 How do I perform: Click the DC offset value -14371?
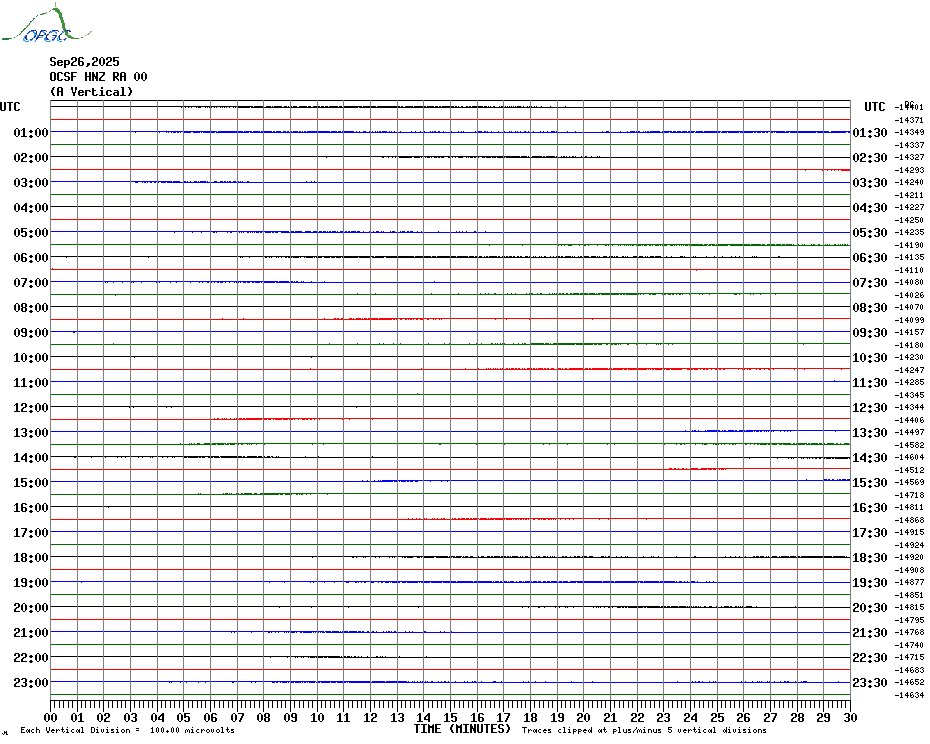(909, 120)
